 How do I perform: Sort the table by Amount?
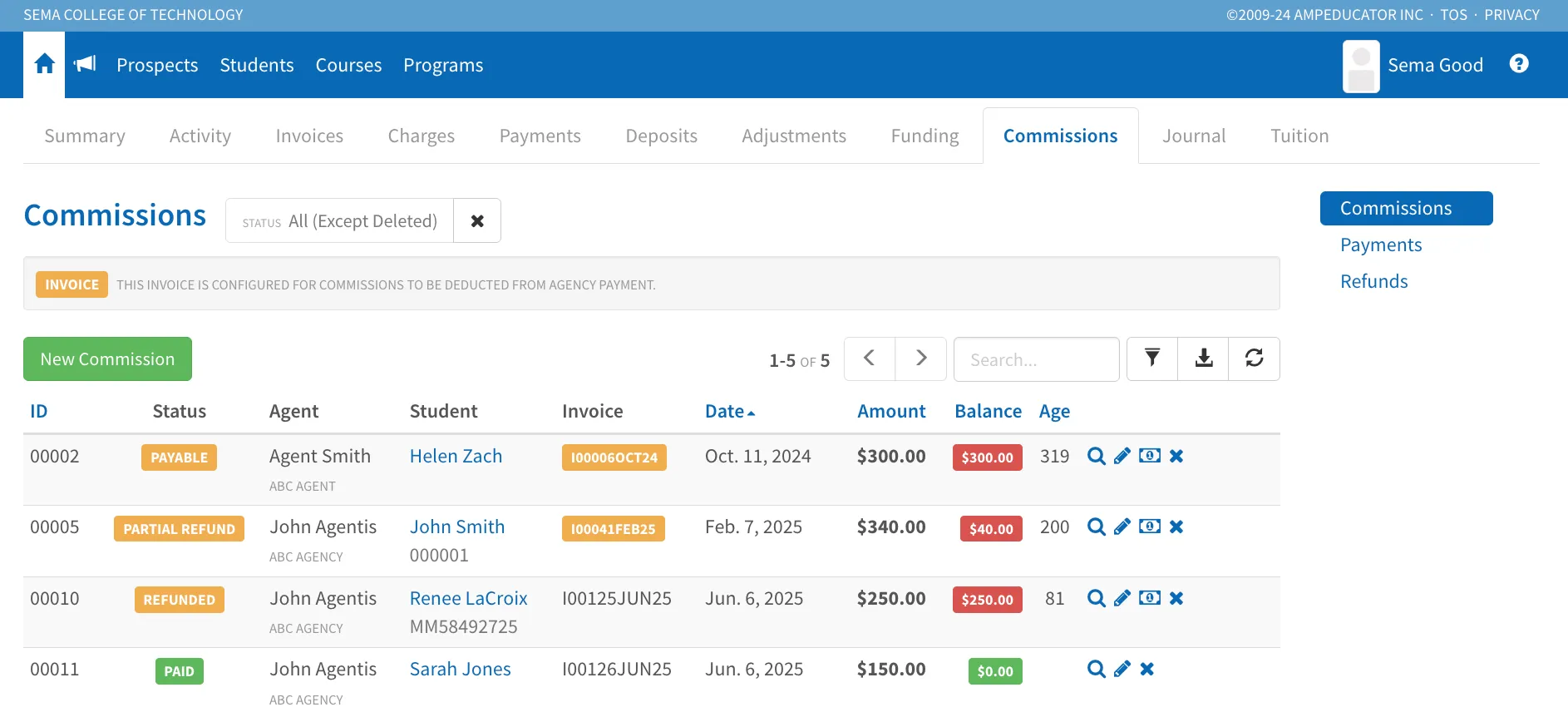click(x=891, y=411)
